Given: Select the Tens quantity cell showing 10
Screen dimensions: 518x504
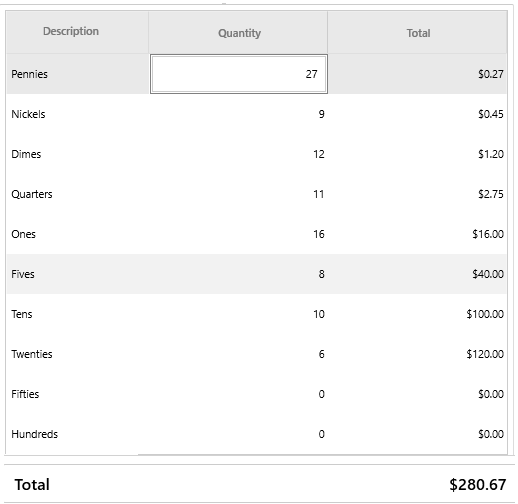Looking at the screenshot, I should click(238, 314).
